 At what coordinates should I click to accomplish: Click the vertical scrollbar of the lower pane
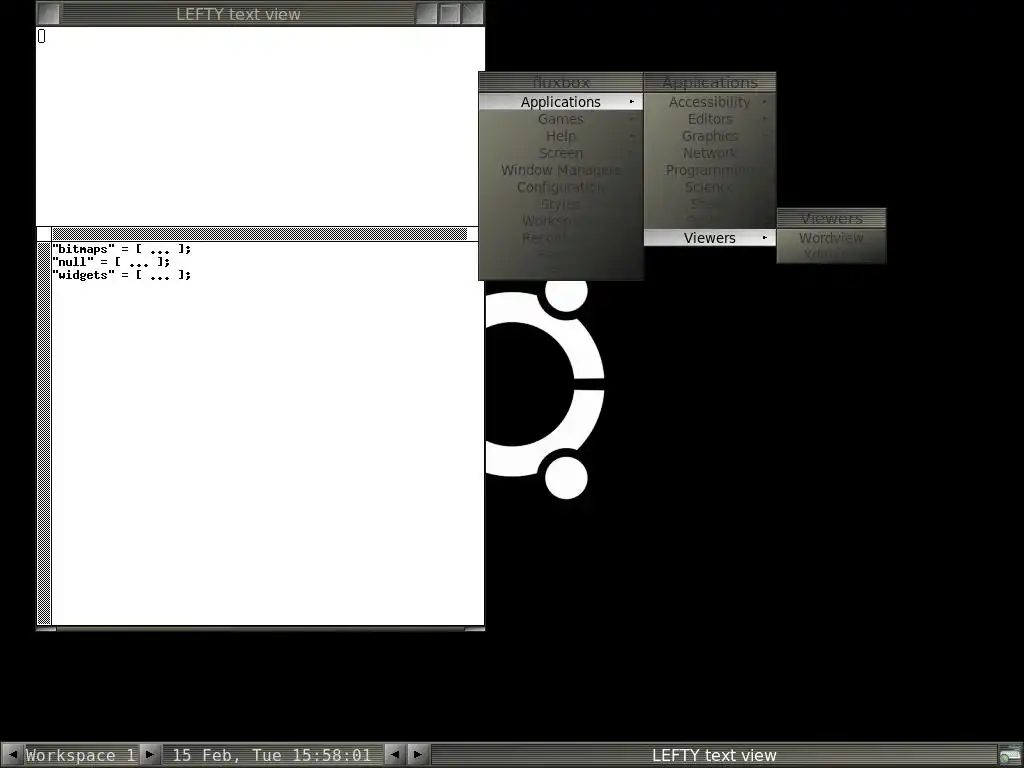pyautogui.click(x=44, y=434)
